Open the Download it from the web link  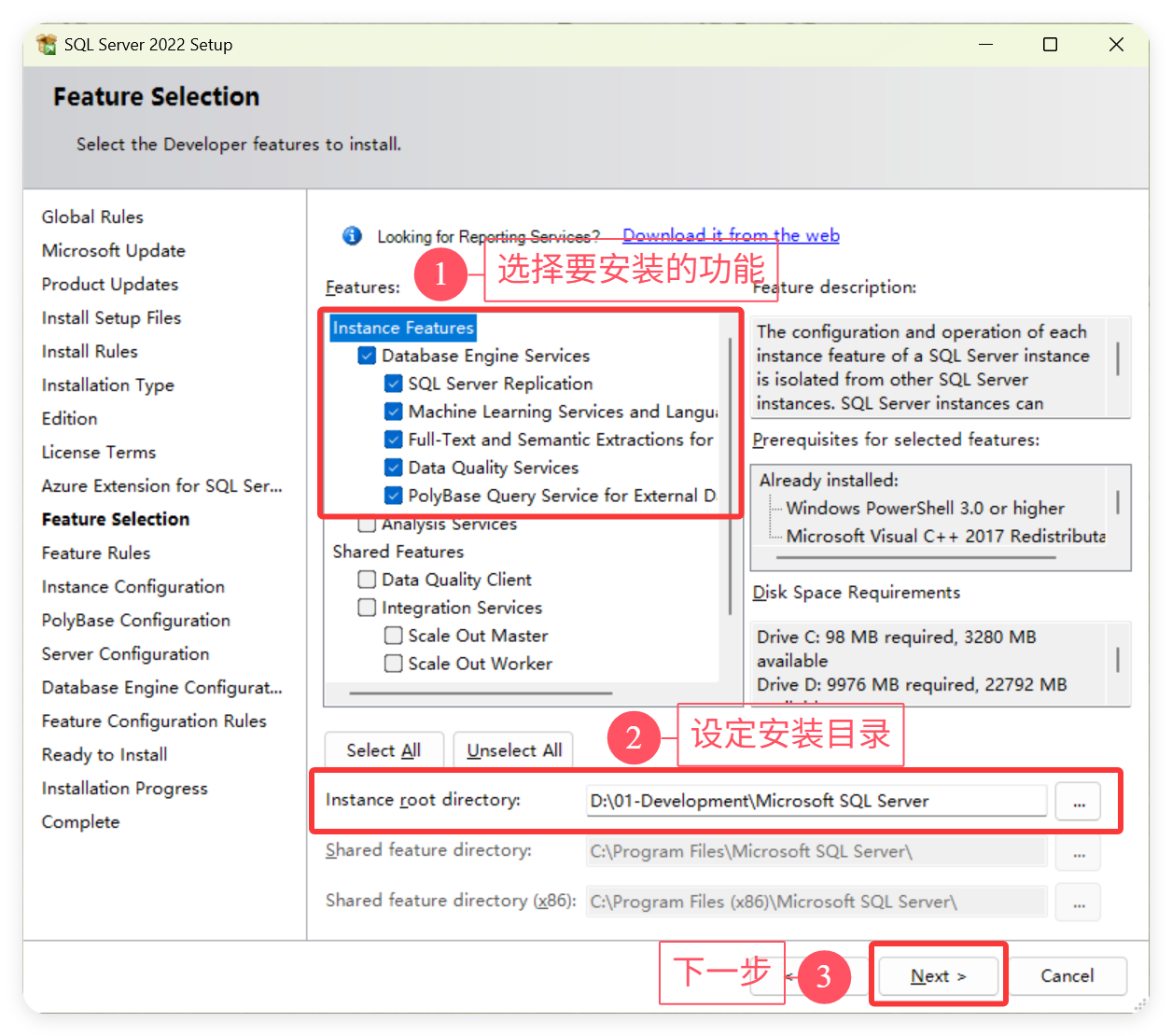pos(731,235)
